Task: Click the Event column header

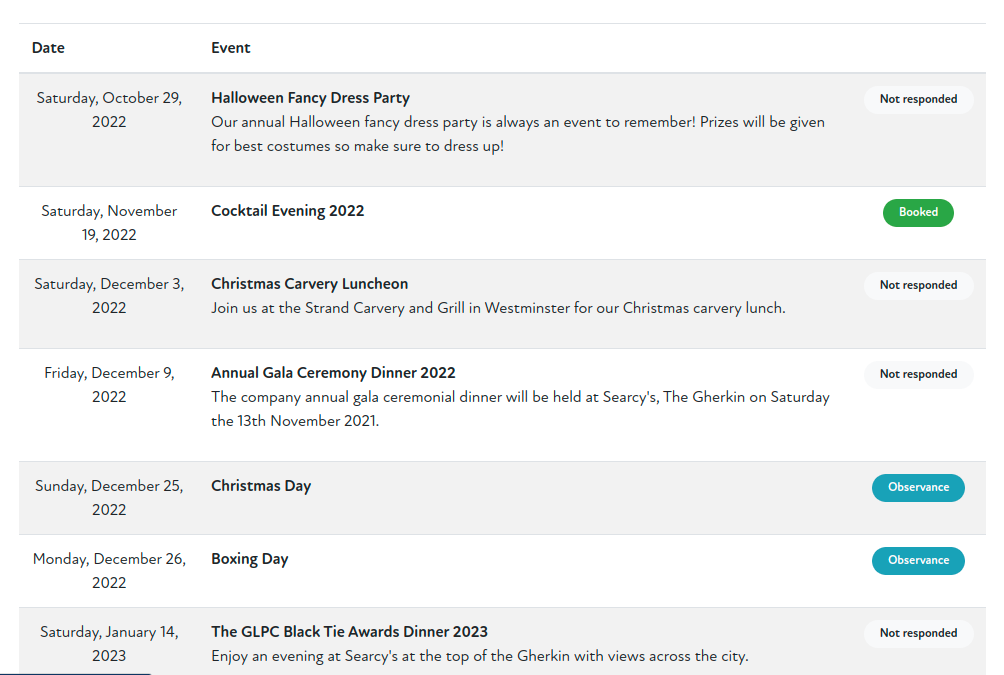Action: (x=231, y=48)
